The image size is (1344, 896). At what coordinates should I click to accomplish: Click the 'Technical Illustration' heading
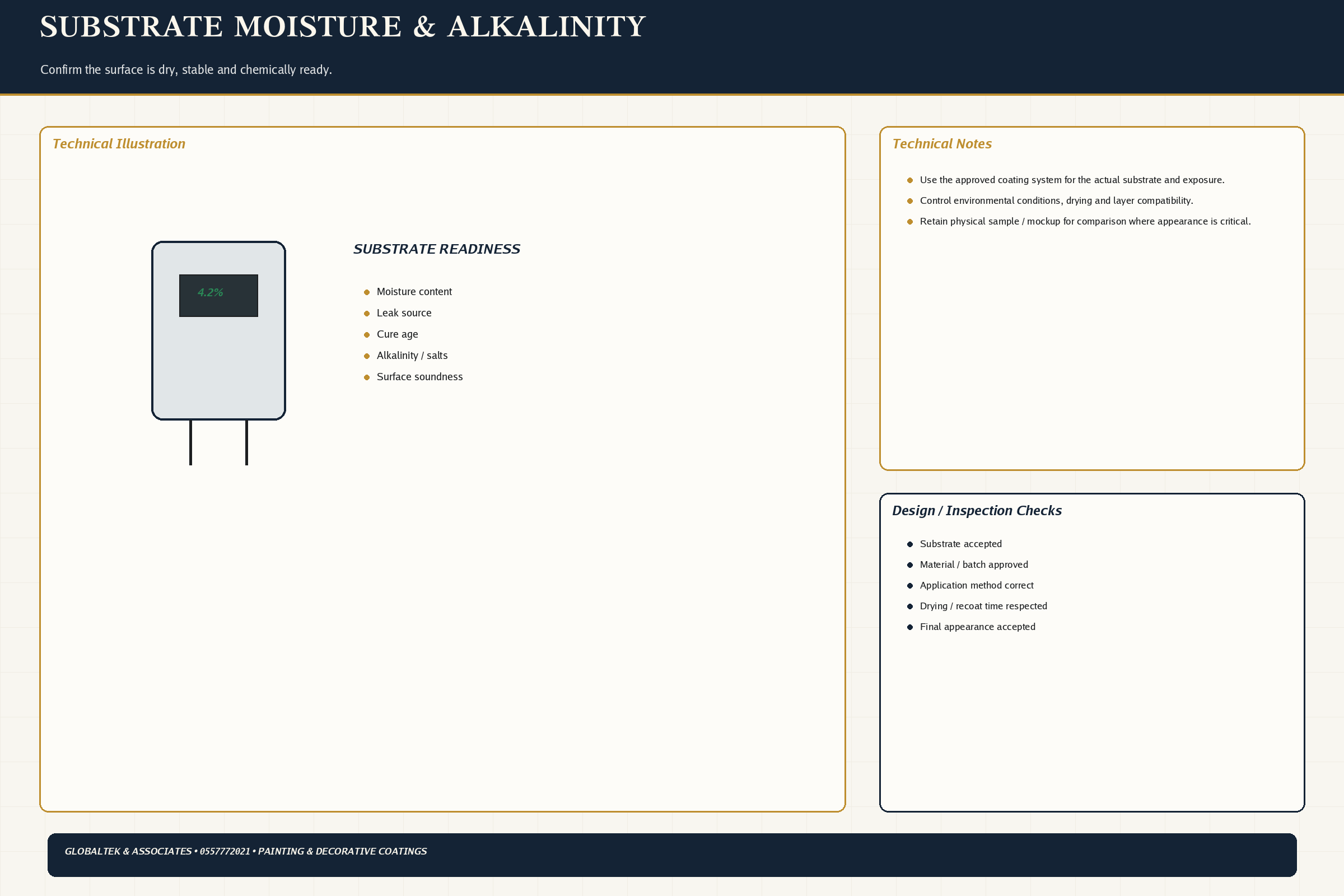click(x=119, y=144)
